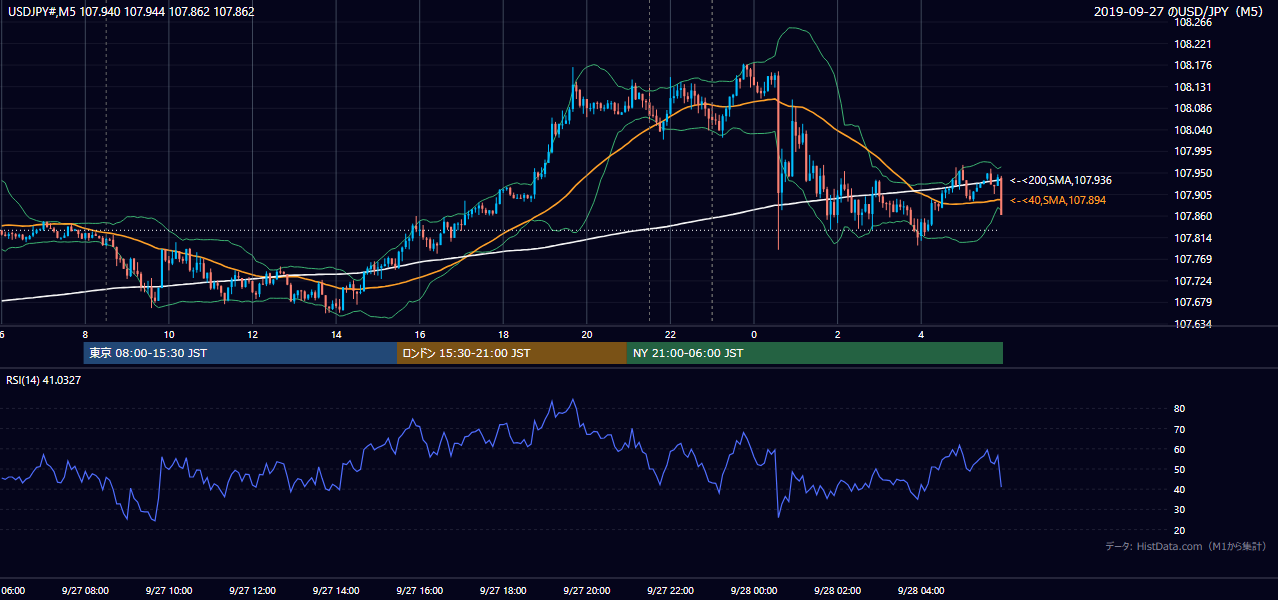Click the 9/28 04:00 date axis label
This screenshot has width=1278, height=600.
pos(921,591)
